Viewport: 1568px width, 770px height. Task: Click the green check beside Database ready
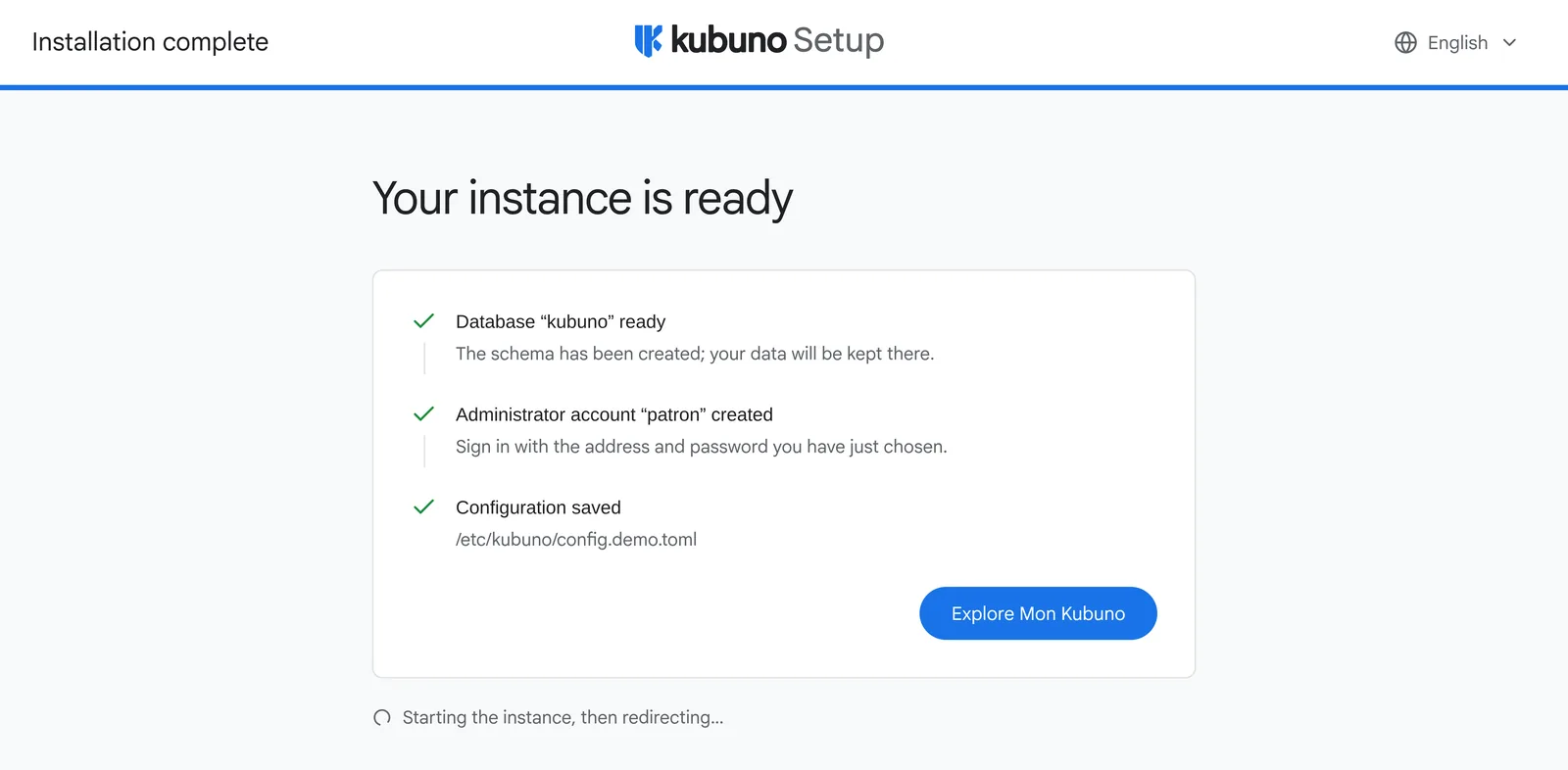pyautogui.click(x=423, y=321)
